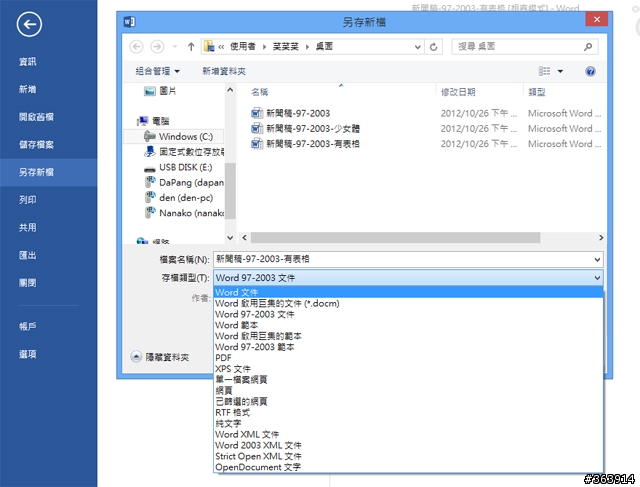The width and height of the screenshot is (640, 487).
Task: Click the navigation tree scroll down arrow
Action: (230, 238)
